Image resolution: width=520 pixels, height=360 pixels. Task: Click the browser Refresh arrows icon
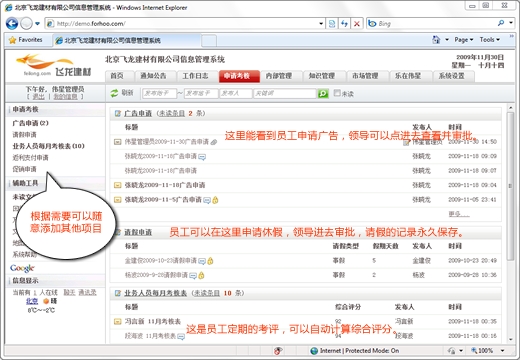click(344, 24)
